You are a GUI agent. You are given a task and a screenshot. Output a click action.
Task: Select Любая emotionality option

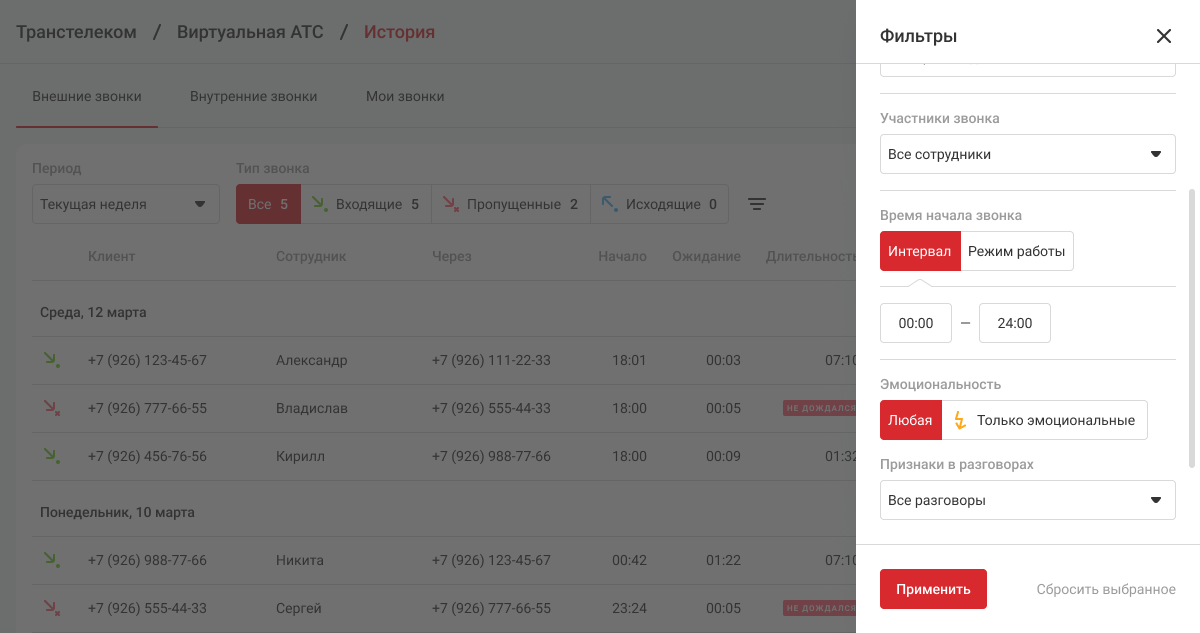[909, 420]
